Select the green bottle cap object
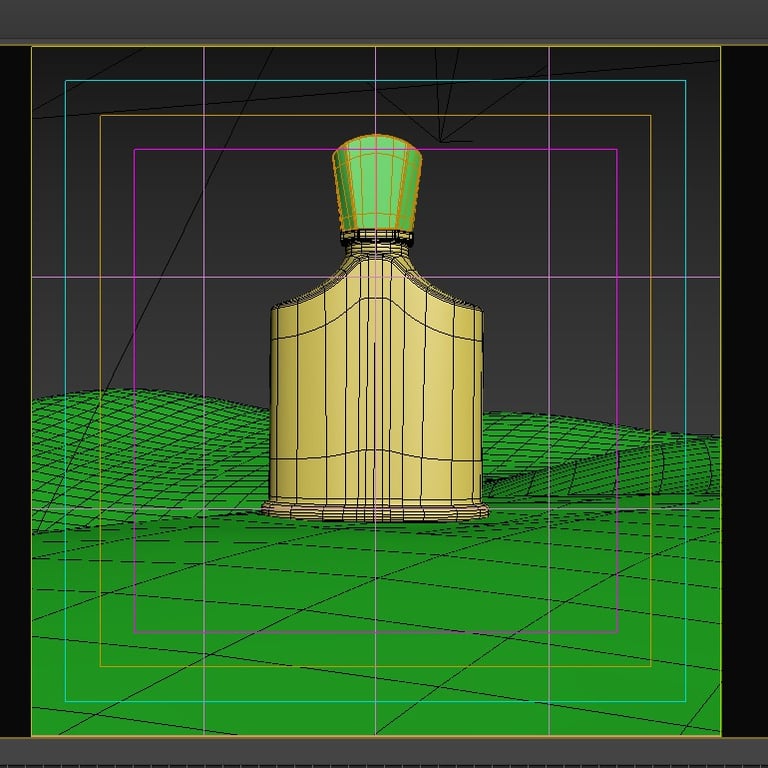The width and height of the screenshot is (768, 768). 377,182
